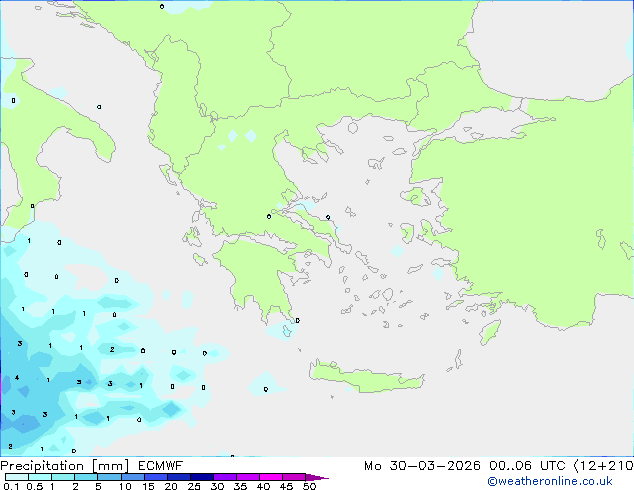The image size is (634, 490).
Task: Click the '0.5' legend scale label
Action: [35, 486]
